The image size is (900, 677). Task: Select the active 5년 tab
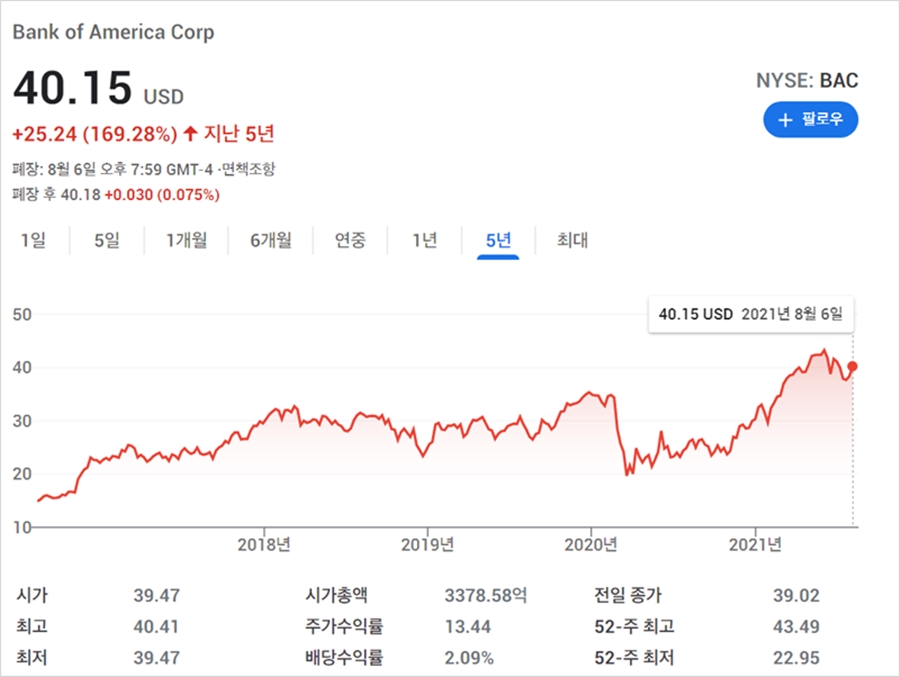point(498,240)
